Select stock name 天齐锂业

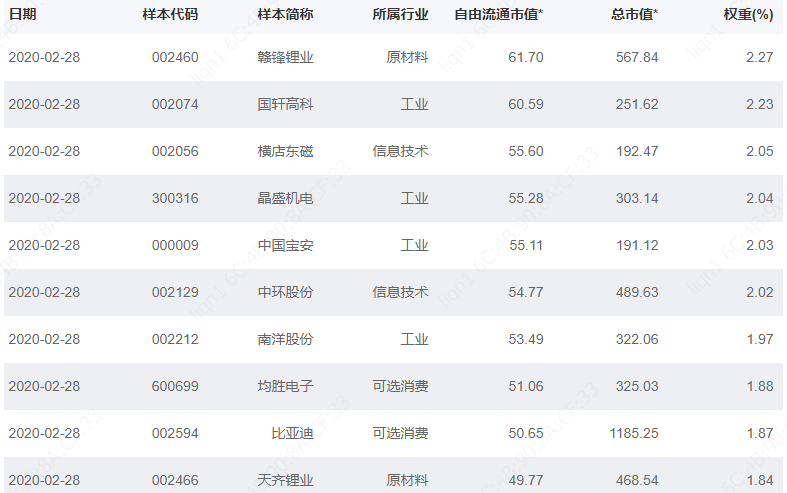[x=285, y=480]
